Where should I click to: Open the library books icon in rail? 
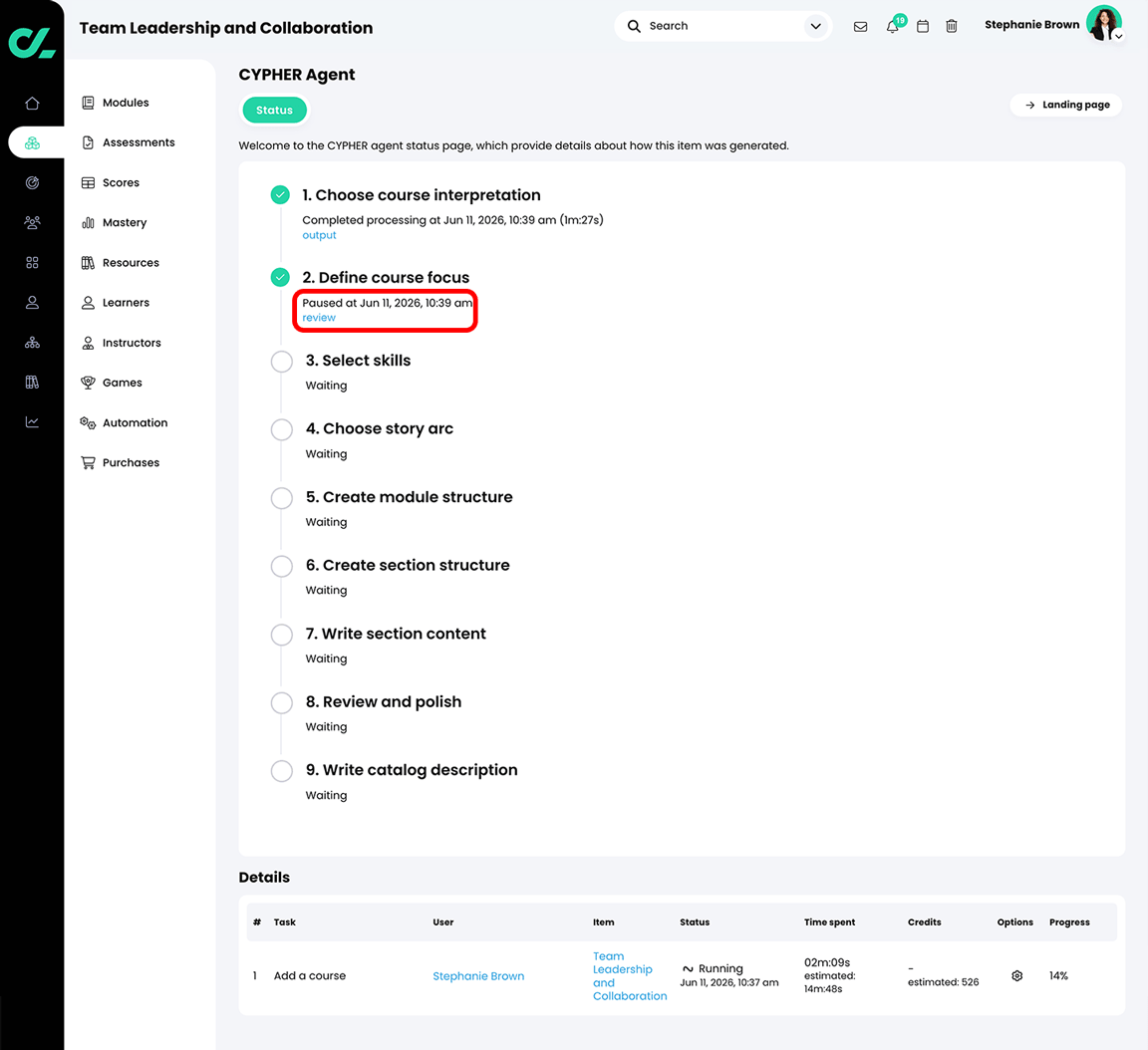point(32,382)
